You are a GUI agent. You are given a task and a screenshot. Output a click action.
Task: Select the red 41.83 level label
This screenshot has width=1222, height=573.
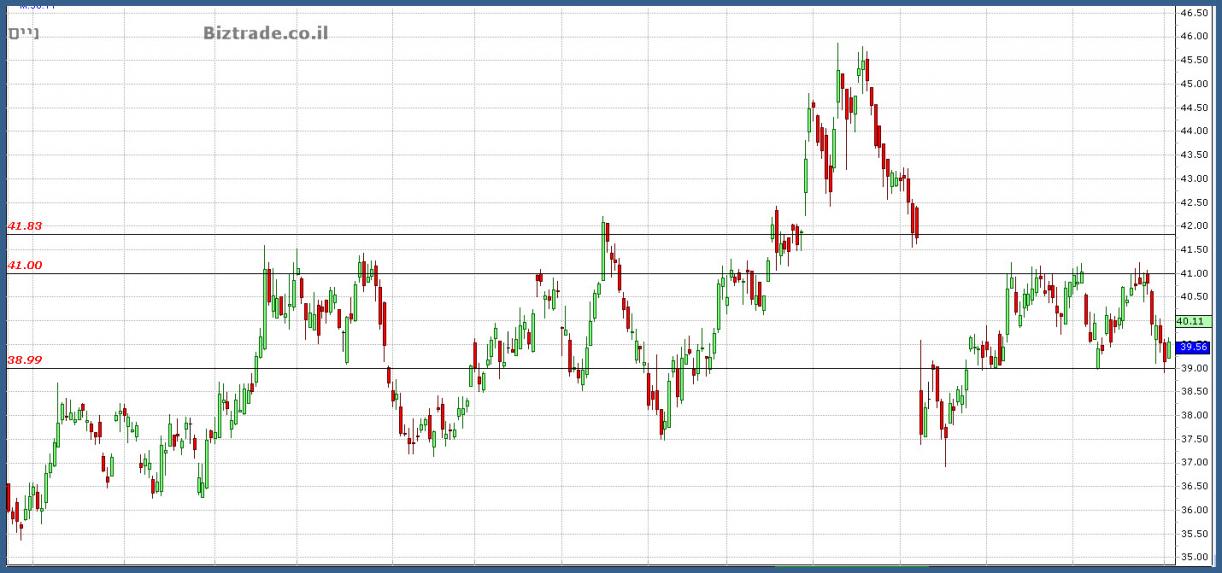click(x=25, y=226)
